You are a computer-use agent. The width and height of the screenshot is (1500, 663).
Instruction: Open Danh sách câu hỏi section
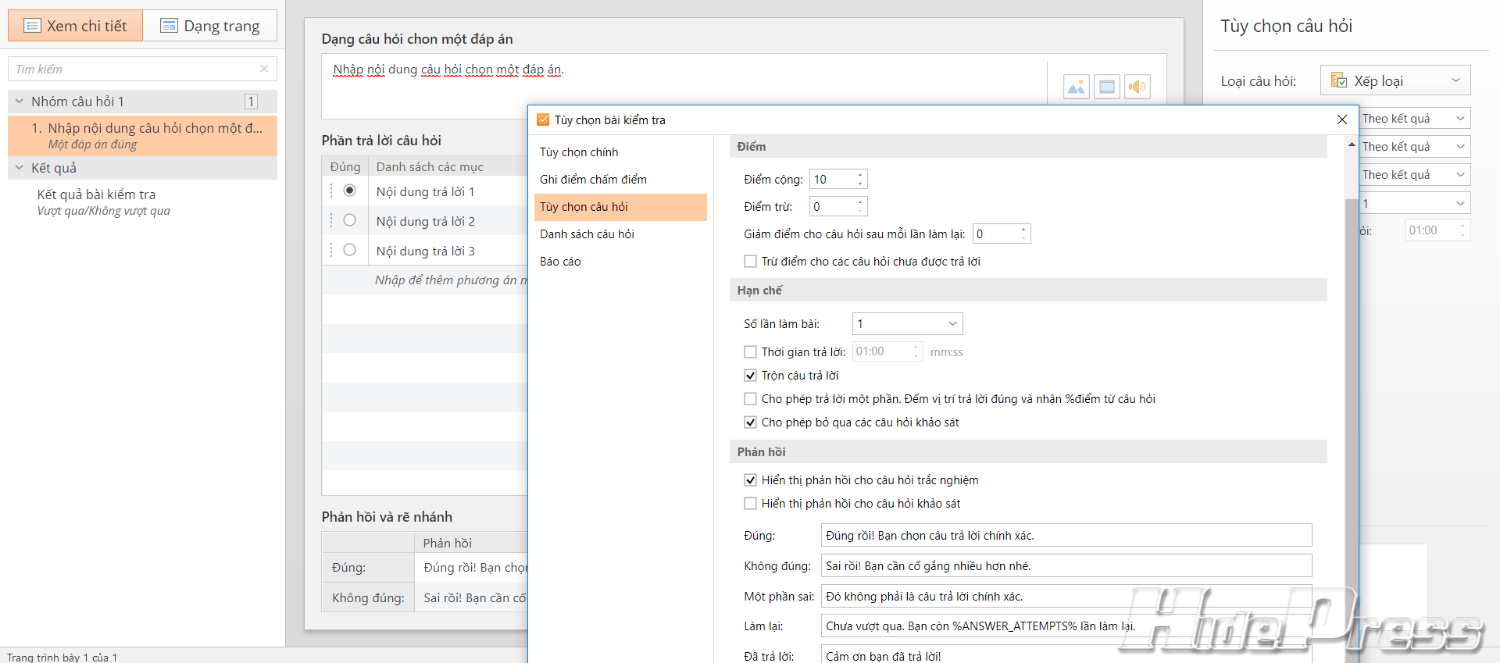click(x=587, y=234)
